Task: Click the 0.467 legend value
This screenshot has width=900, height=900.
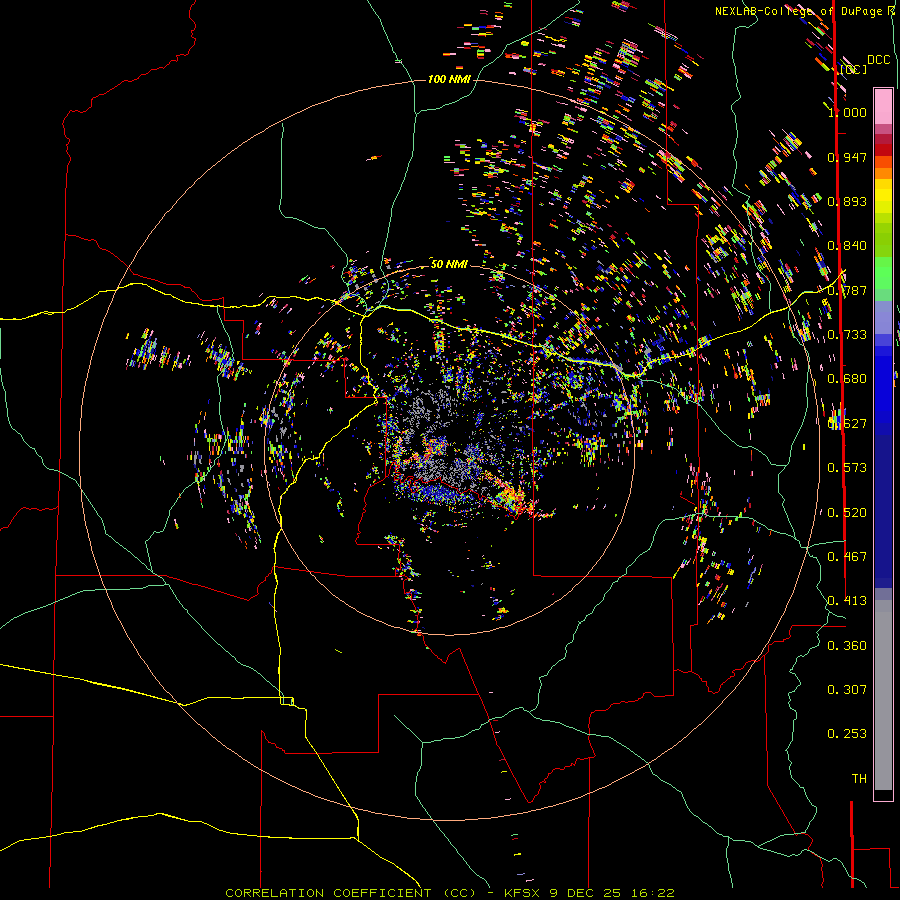Action: pyautogui.click(x=847, y=557)
